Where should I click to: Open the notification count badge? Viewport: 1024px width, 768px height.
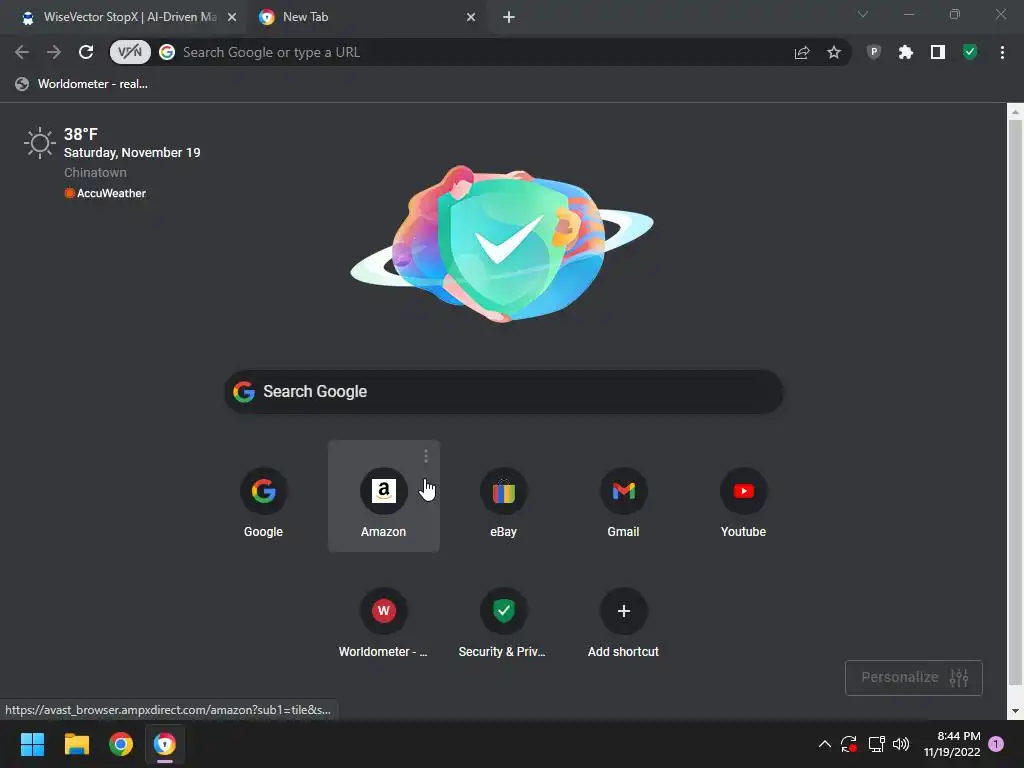tap(996, 744)
